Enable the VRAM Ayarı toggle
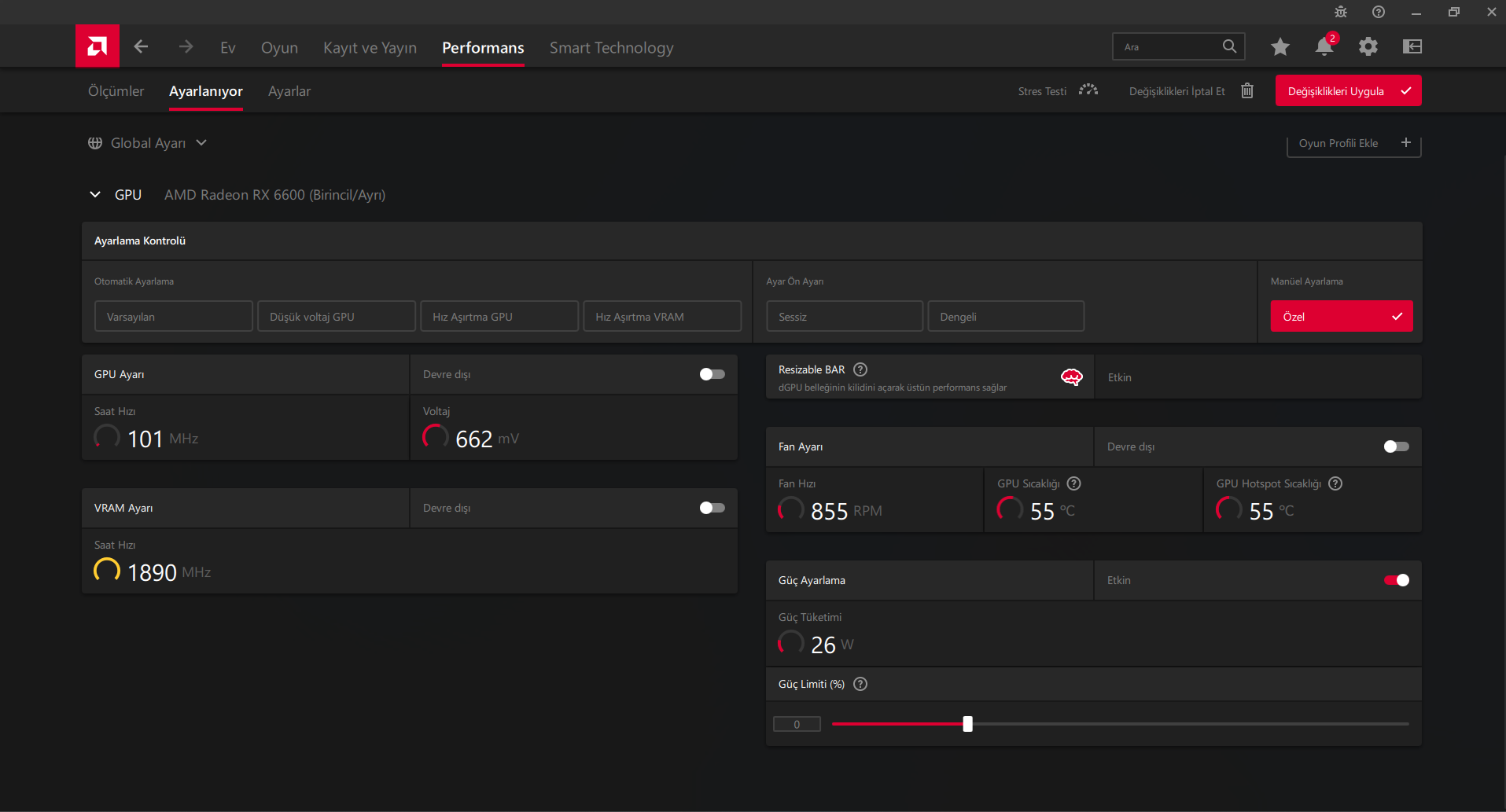The height and width of the screenshot is (812, 1506). click(x=712, y=508)
